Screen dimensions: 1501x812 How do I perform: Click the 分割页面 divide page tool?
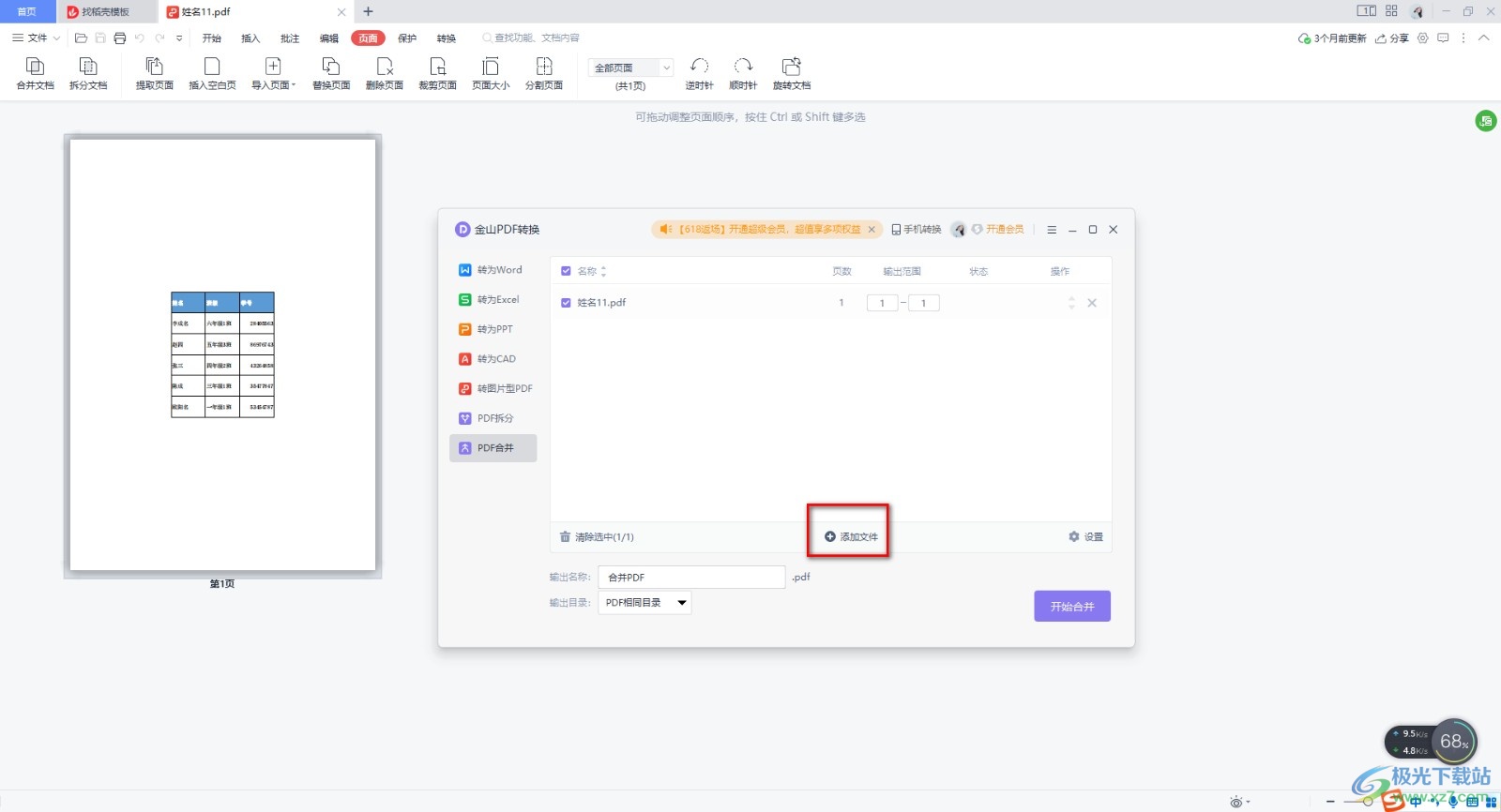(x=544, y=73)
